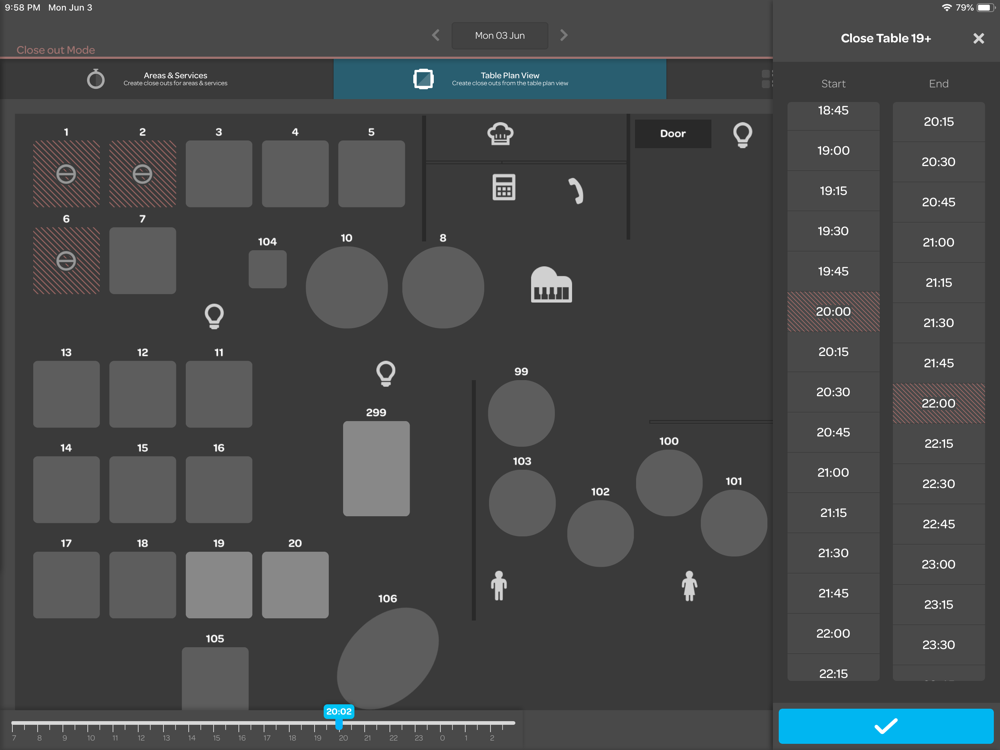
Task: Select round table 99
Action: point(521,413)
